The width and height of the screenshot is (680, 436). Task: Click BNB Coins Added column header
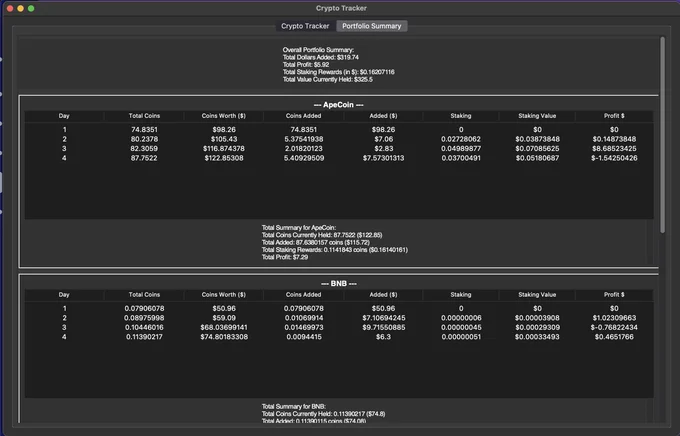click(304, 295)
